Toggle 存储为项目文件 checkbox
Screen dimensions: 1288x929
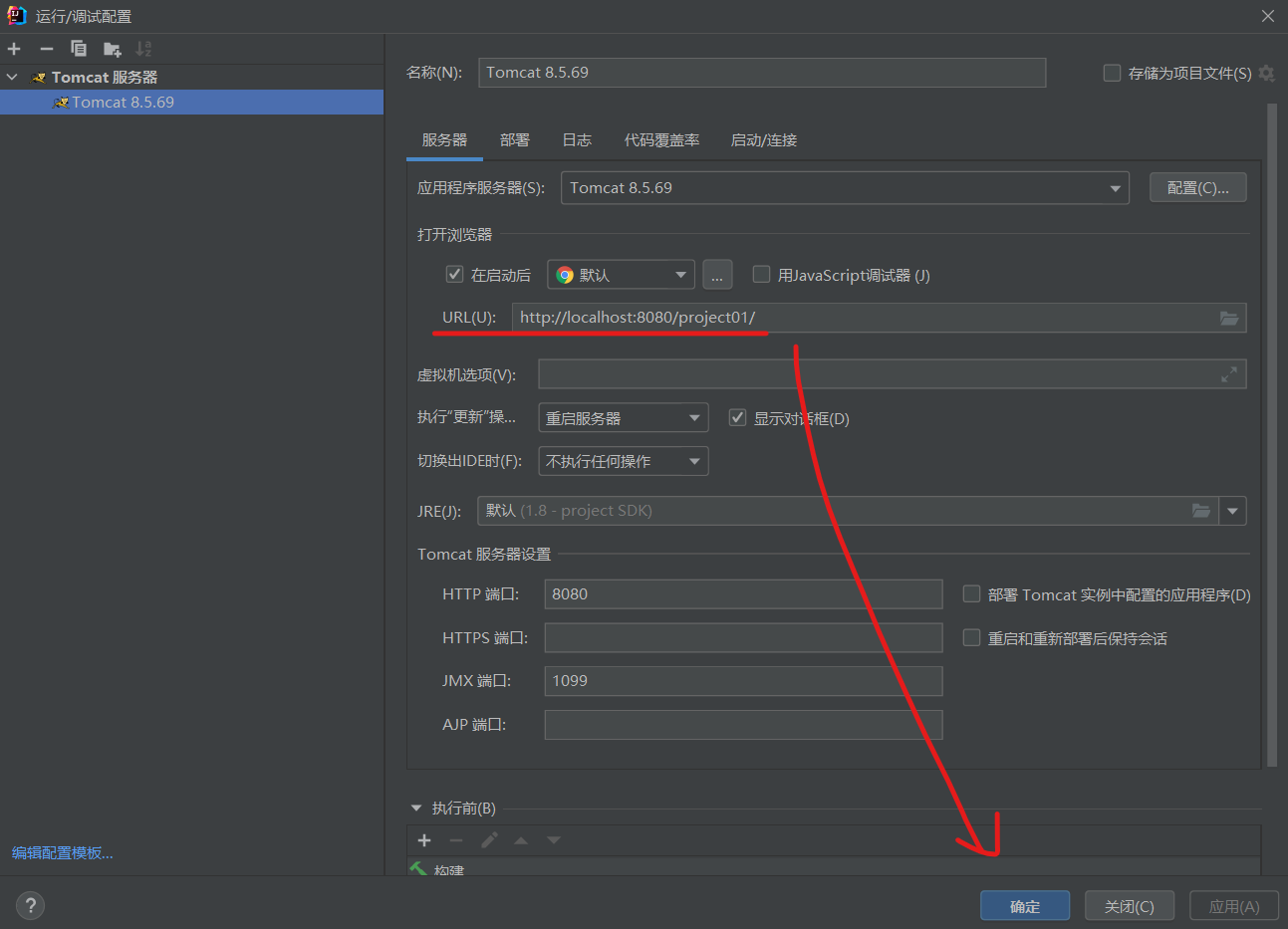tap(1112, 73)
